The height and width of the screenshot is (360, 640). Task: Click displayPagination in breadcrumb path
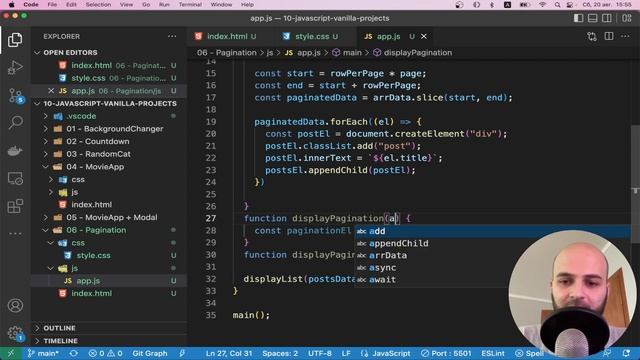point(418,53)
